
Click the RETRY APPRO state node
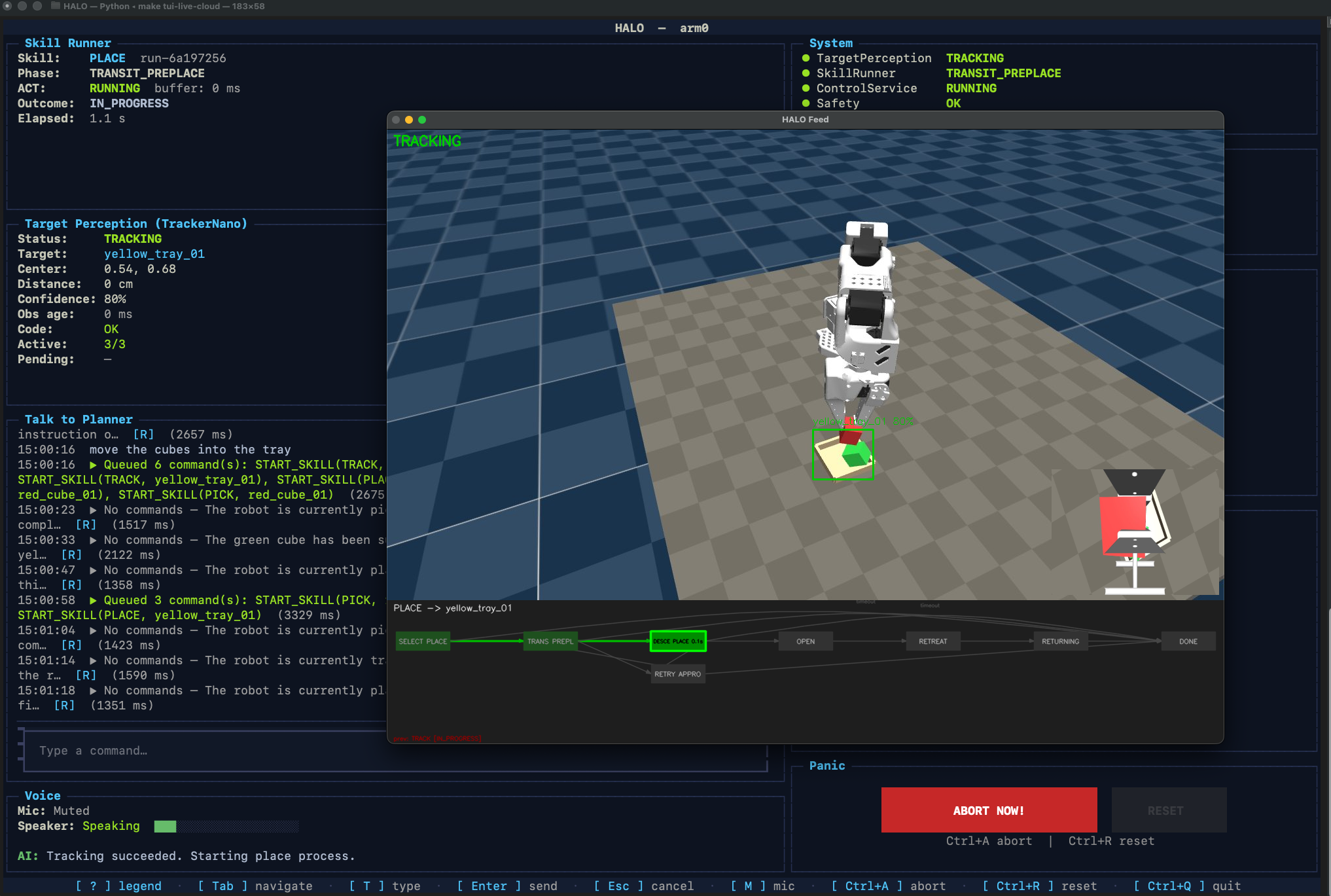pyautogui.click(x=677, y=674)
